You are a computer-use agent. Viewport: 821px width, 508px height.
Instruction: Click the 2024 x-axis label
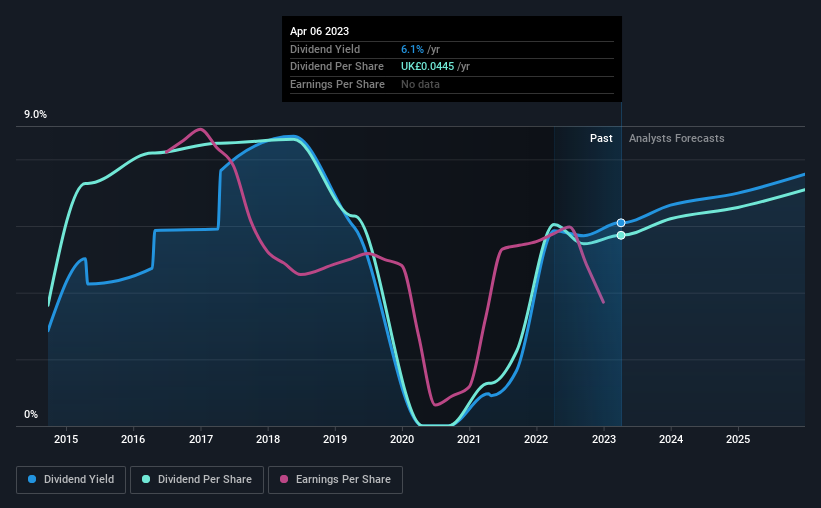[671, 439]
